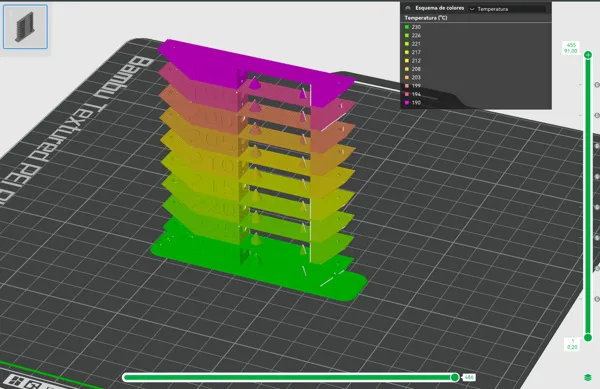Viewport: 600px width, 389px height.
Task: Open the Temperatura color scheme dropdown
Action: click(507, 9)
